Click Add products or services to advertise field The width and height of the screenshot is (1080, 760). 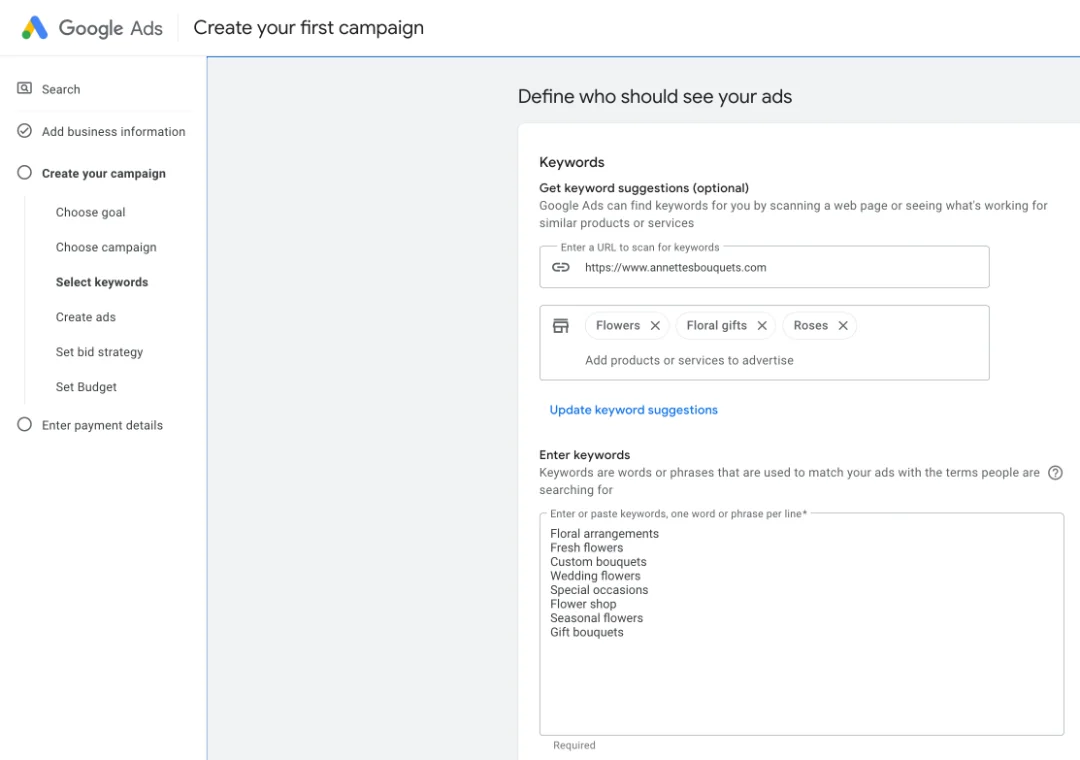coord(689,360)
